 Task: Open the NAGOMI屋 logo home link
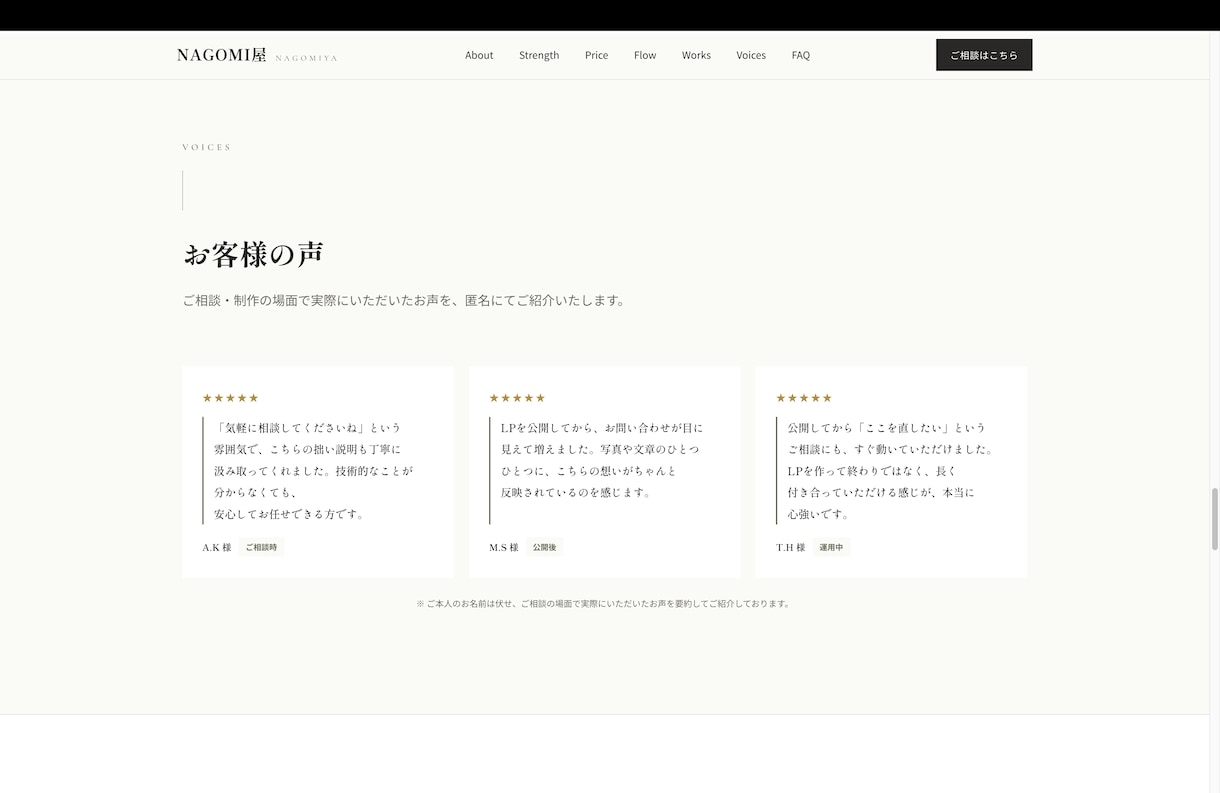pos(257,55)
